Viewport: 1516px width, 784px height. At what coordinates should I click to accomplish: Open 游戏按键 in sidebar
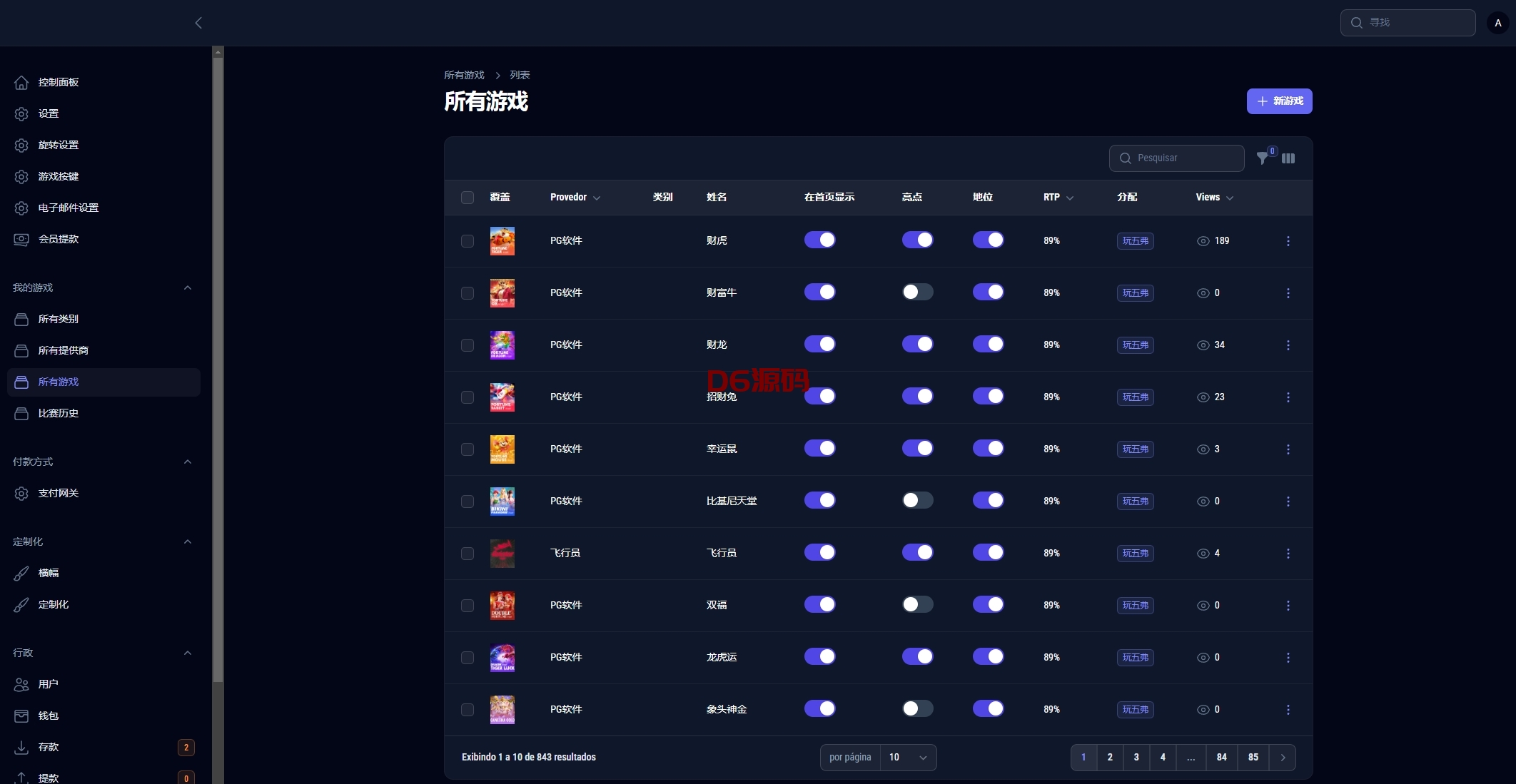[103, 177]
